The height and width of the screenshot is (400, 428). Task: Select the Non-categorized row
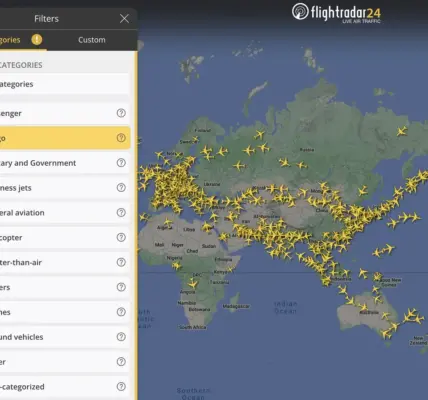click(65, 387)
